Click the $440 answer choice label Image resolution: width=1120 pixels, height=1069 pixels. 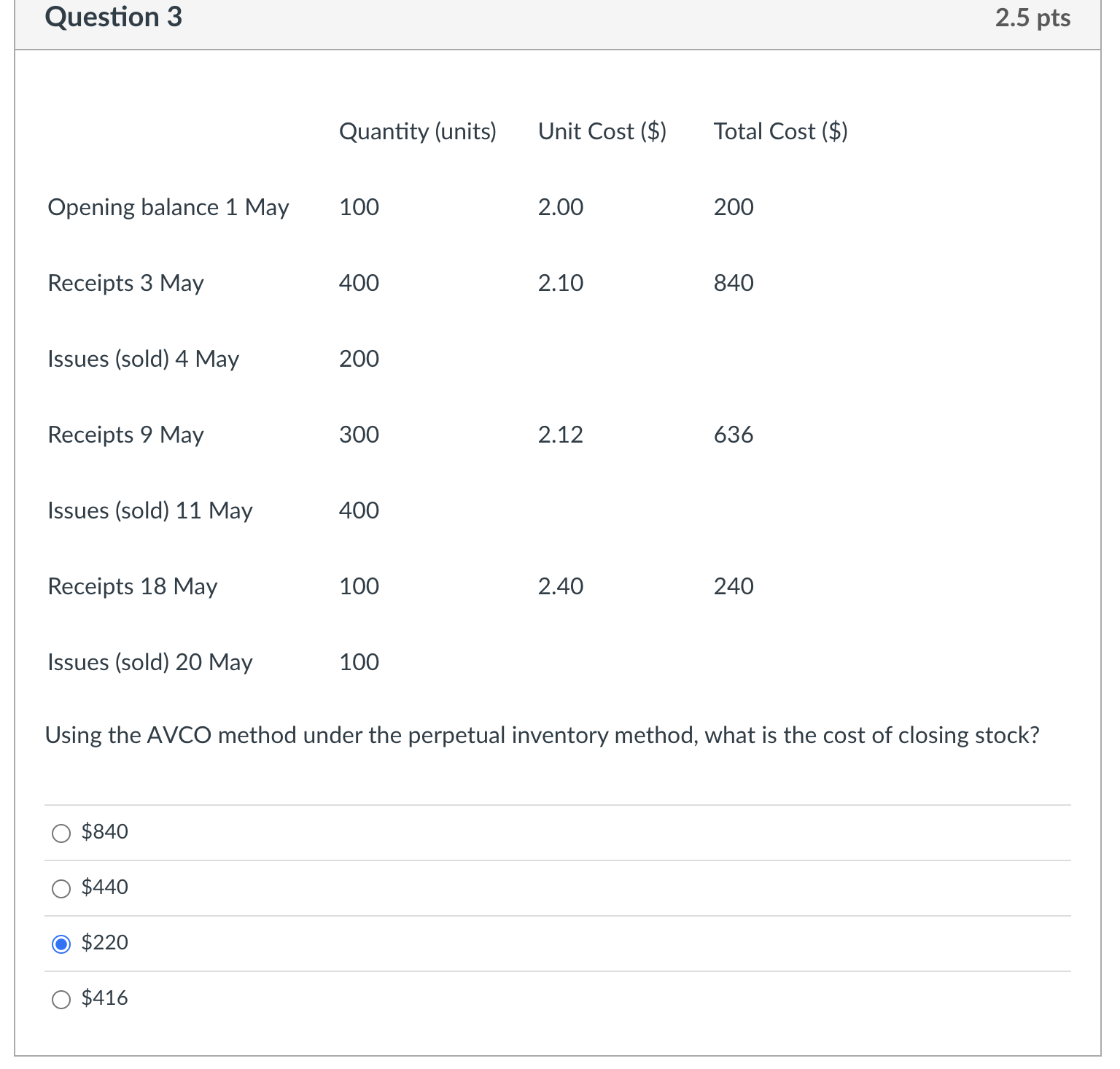(x=104, y=887)
